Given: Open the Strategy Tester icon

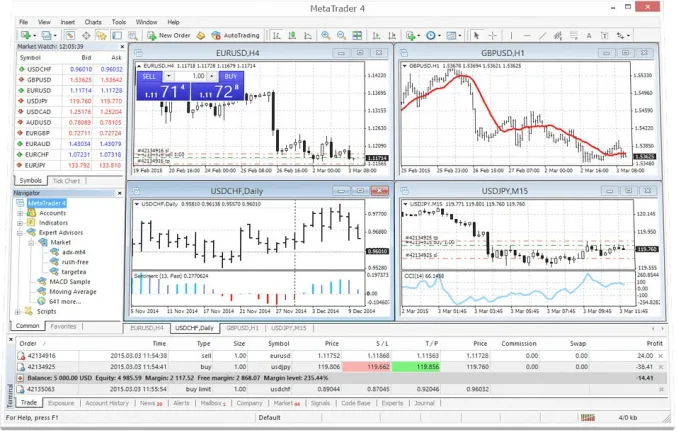Looking at the screenshot, I should tap(133, 35).
